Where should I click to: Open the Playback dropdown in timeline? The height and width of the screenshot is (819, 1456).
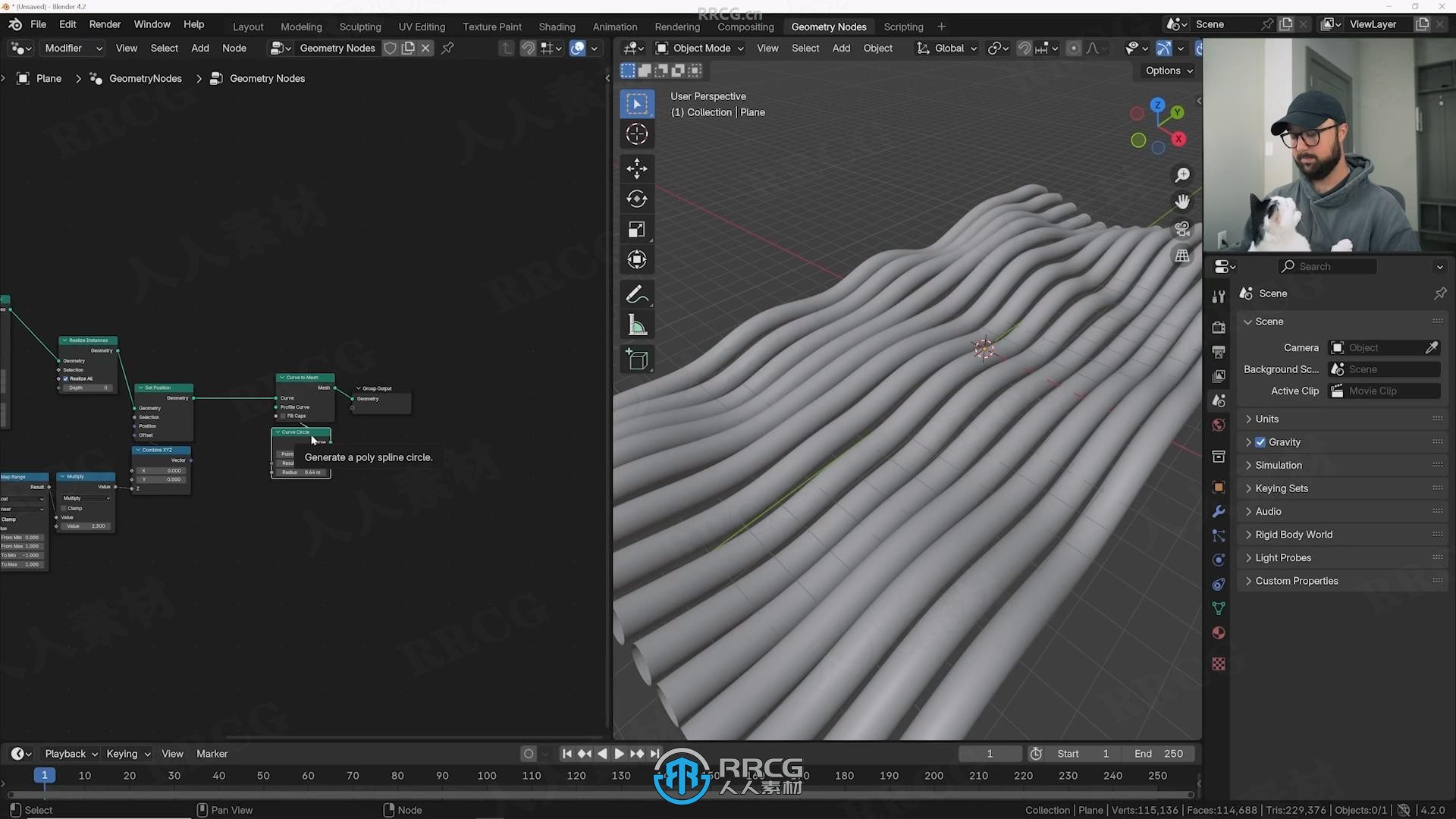tap(71, 754)
